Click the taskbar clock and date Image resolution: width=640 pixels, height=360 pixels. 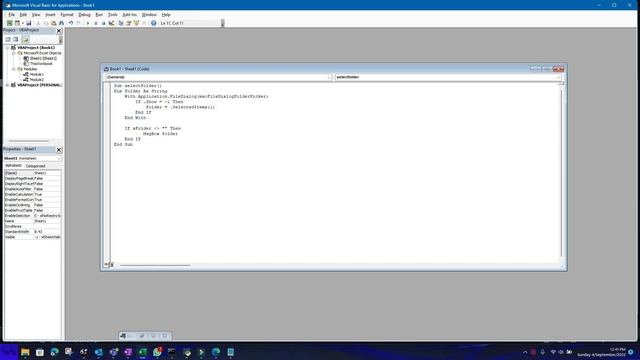[601, 352]
